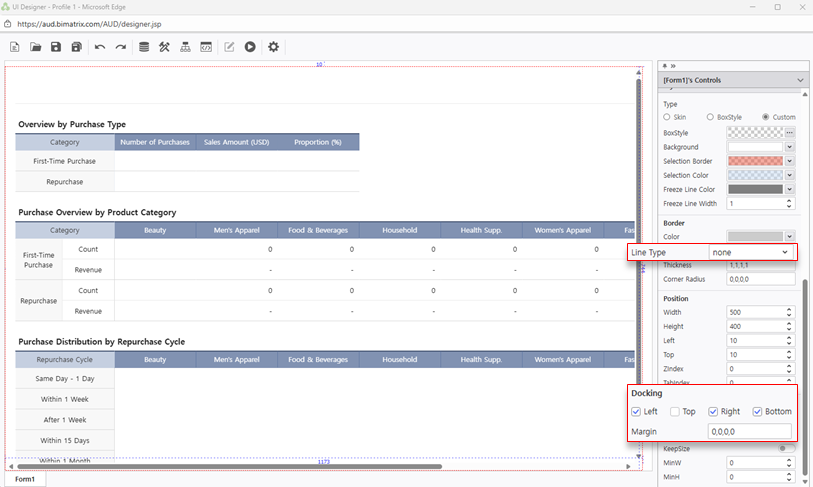This screenshot has height=487, width=813.
Task: Click the Redo arrow icon
Action: 121,47
